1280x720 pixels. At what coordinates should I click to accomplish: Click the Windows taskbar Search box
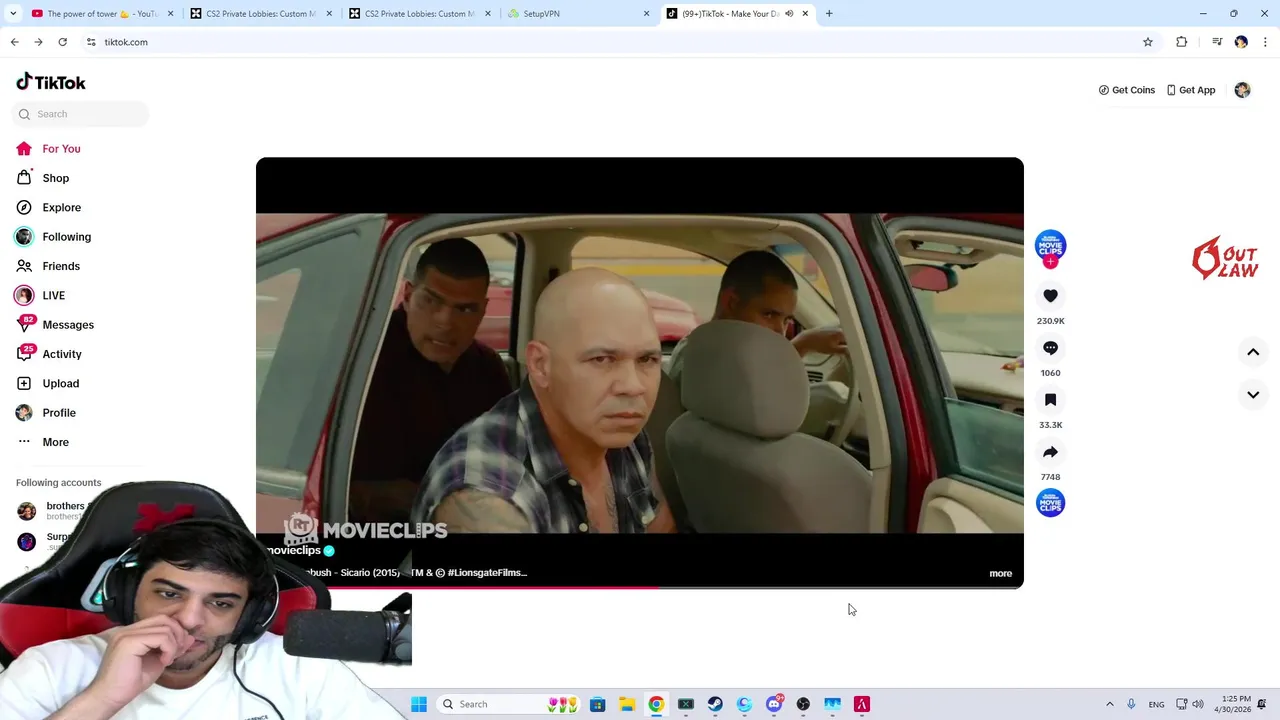tap(509, 704)
